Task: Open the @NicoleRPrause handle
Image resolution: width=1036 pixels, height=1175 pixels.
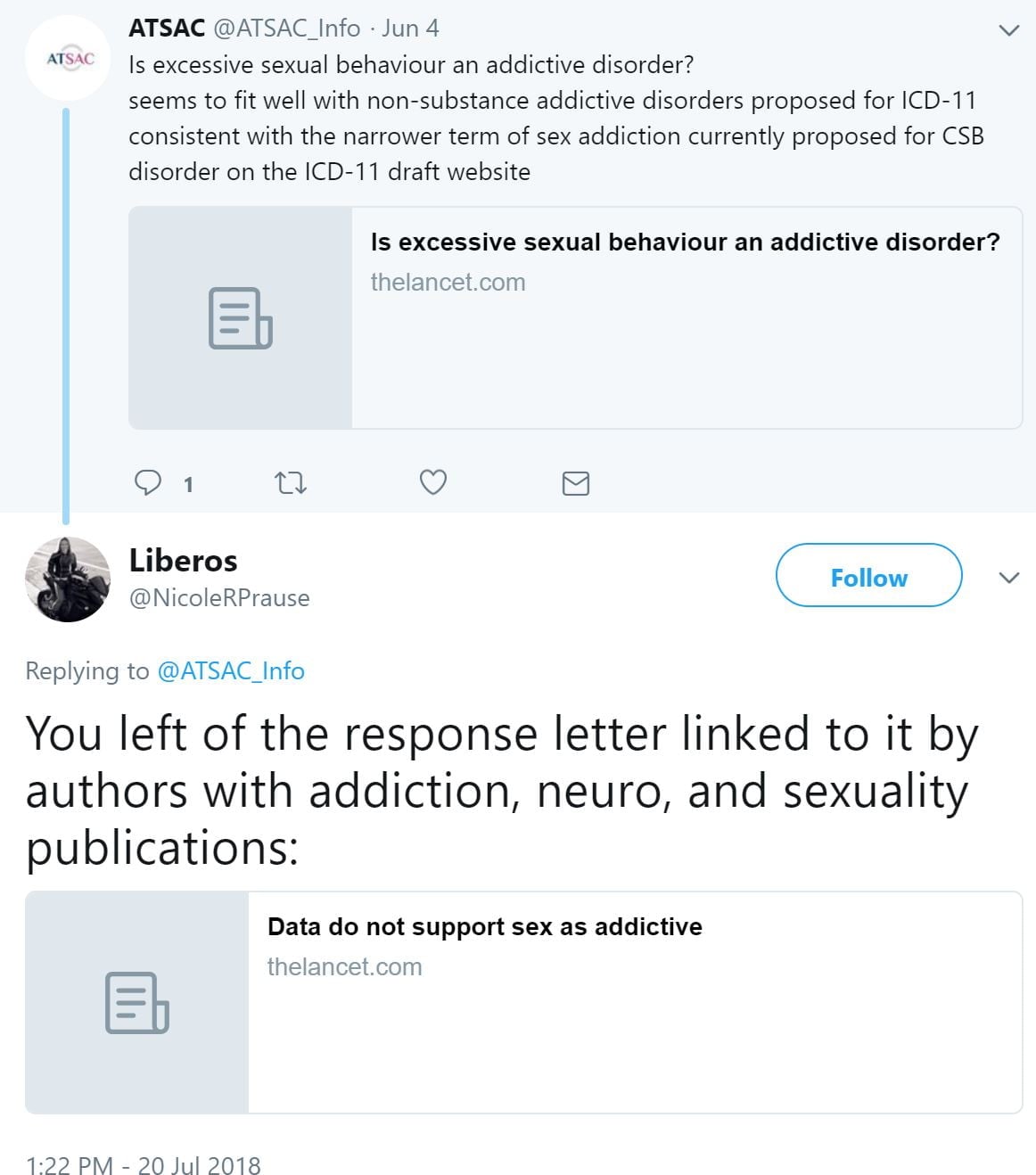Action: [219, 597]
